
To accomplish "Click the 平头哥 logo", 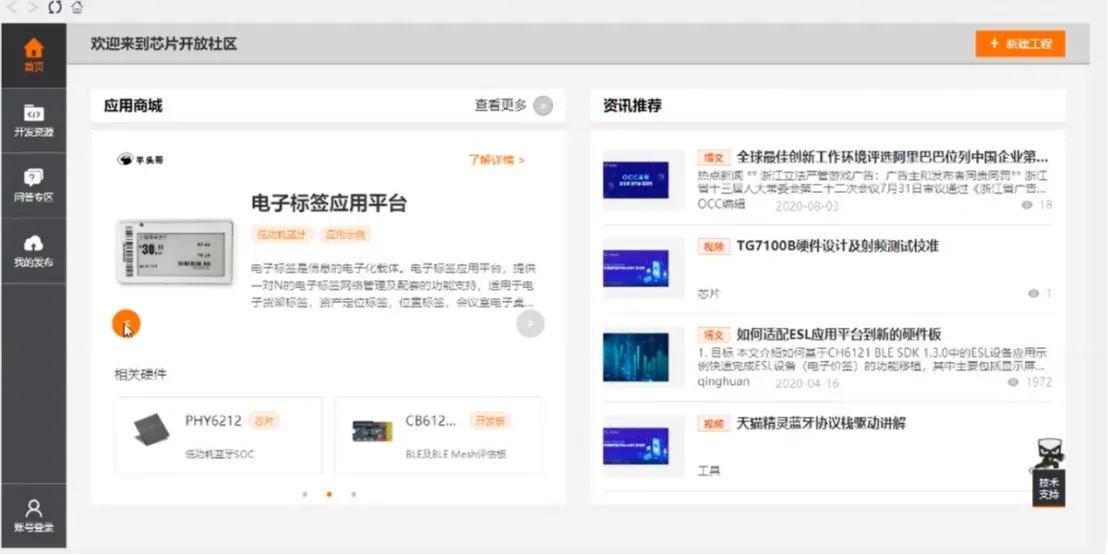I will (x=140, y=160).
